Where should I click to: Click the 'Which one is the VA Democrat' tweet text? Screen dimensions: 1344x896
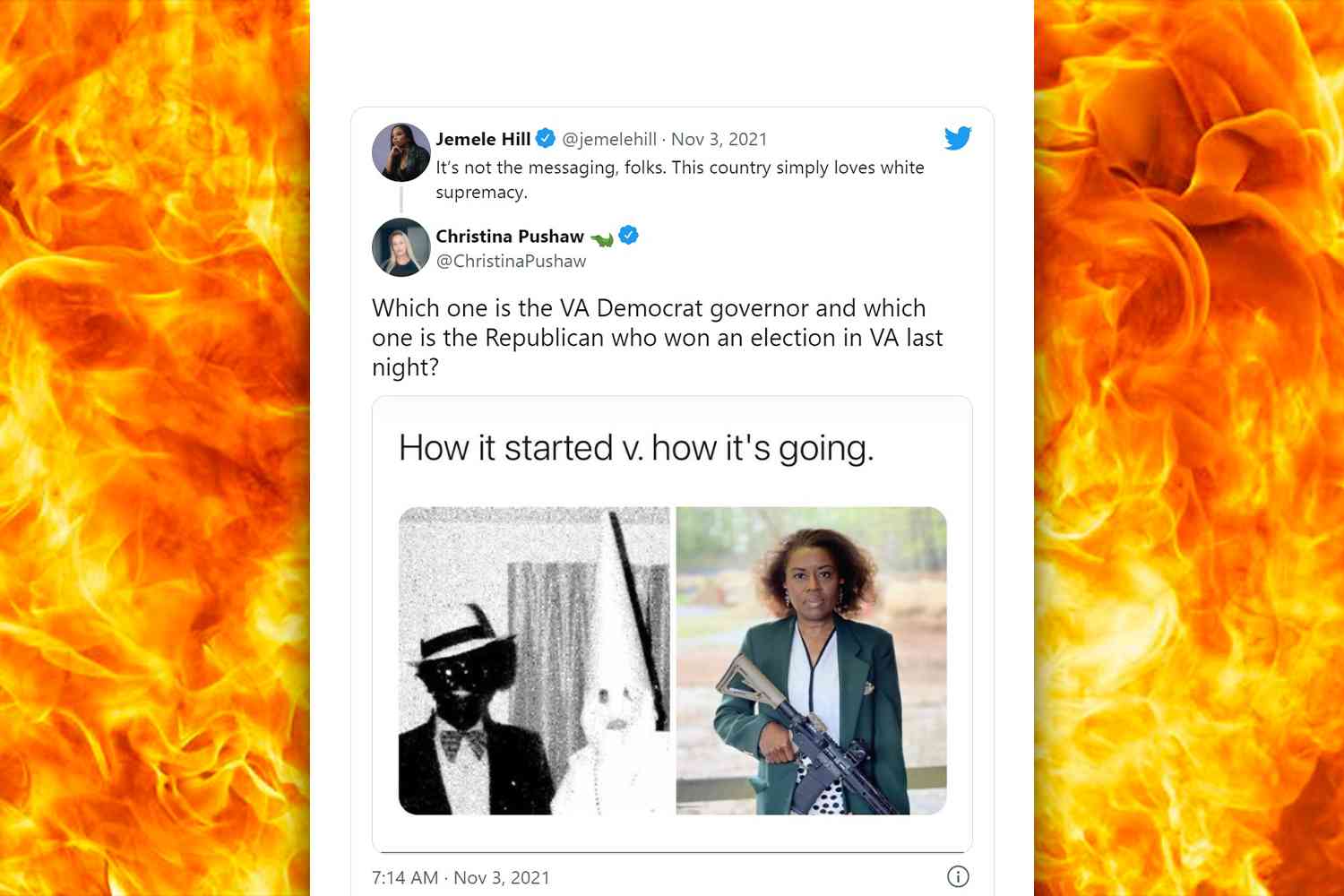(x=658, y=338)
